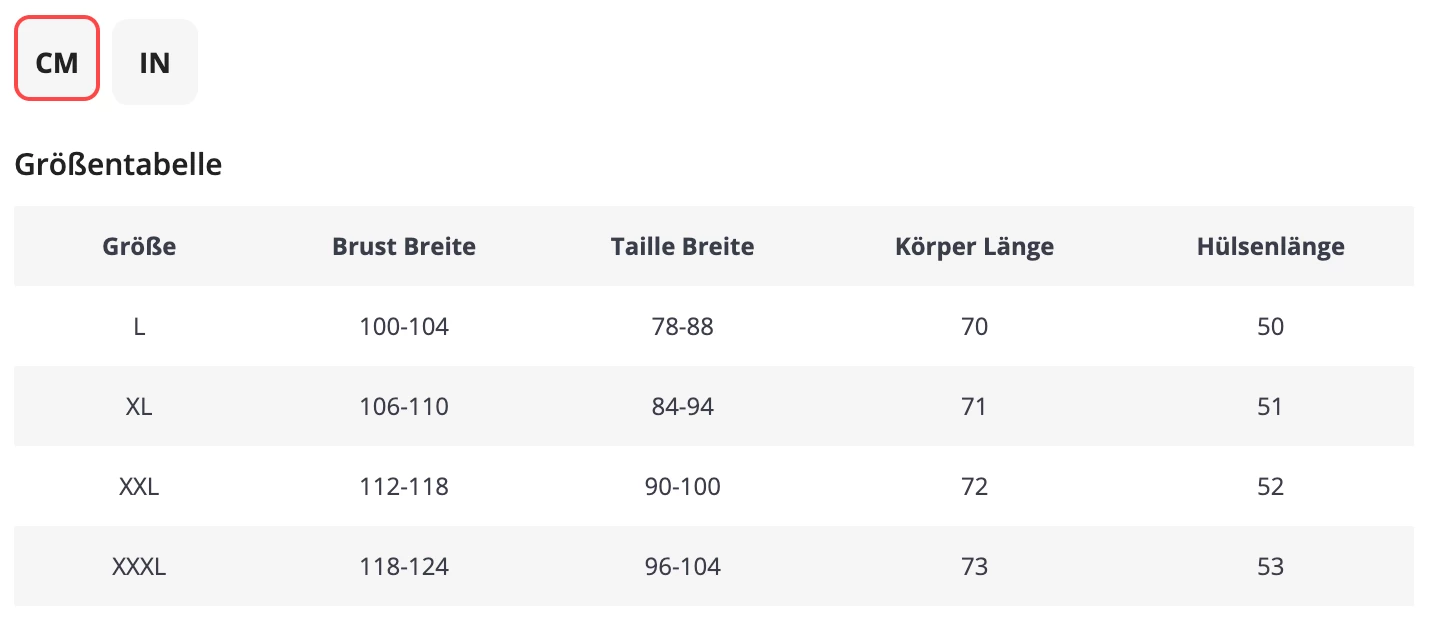This screenshot has width=1448, height=622.
Task: Select the XXXL size row label
Action: tap(139, 567)
